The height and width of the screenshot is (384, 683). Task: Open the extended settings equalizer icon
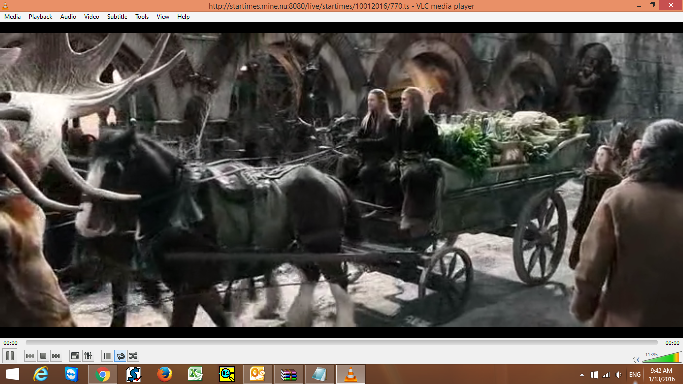88,356
